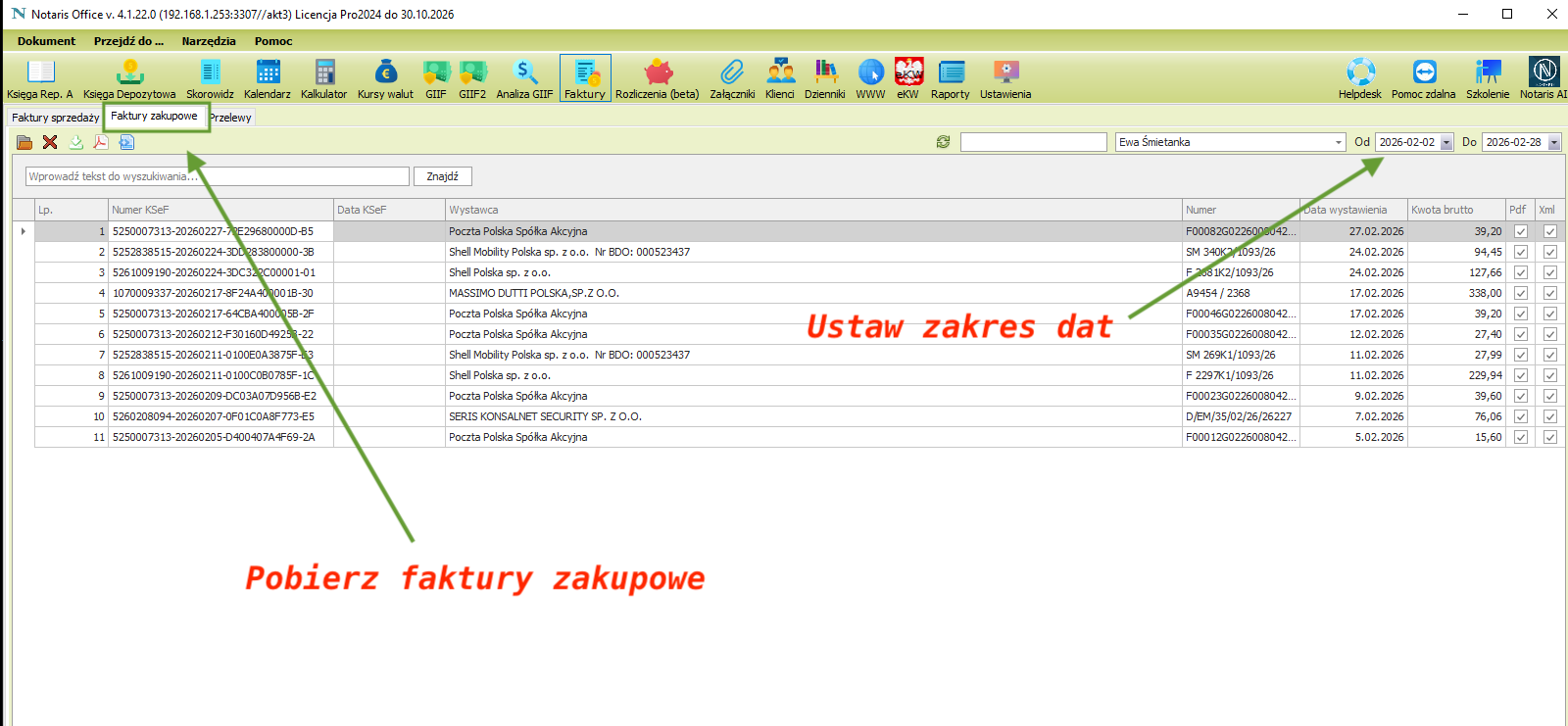This screenshot has height=726, width=1568.
Task: Open the Od start date picker dropdown
Action: (1446, 143)
